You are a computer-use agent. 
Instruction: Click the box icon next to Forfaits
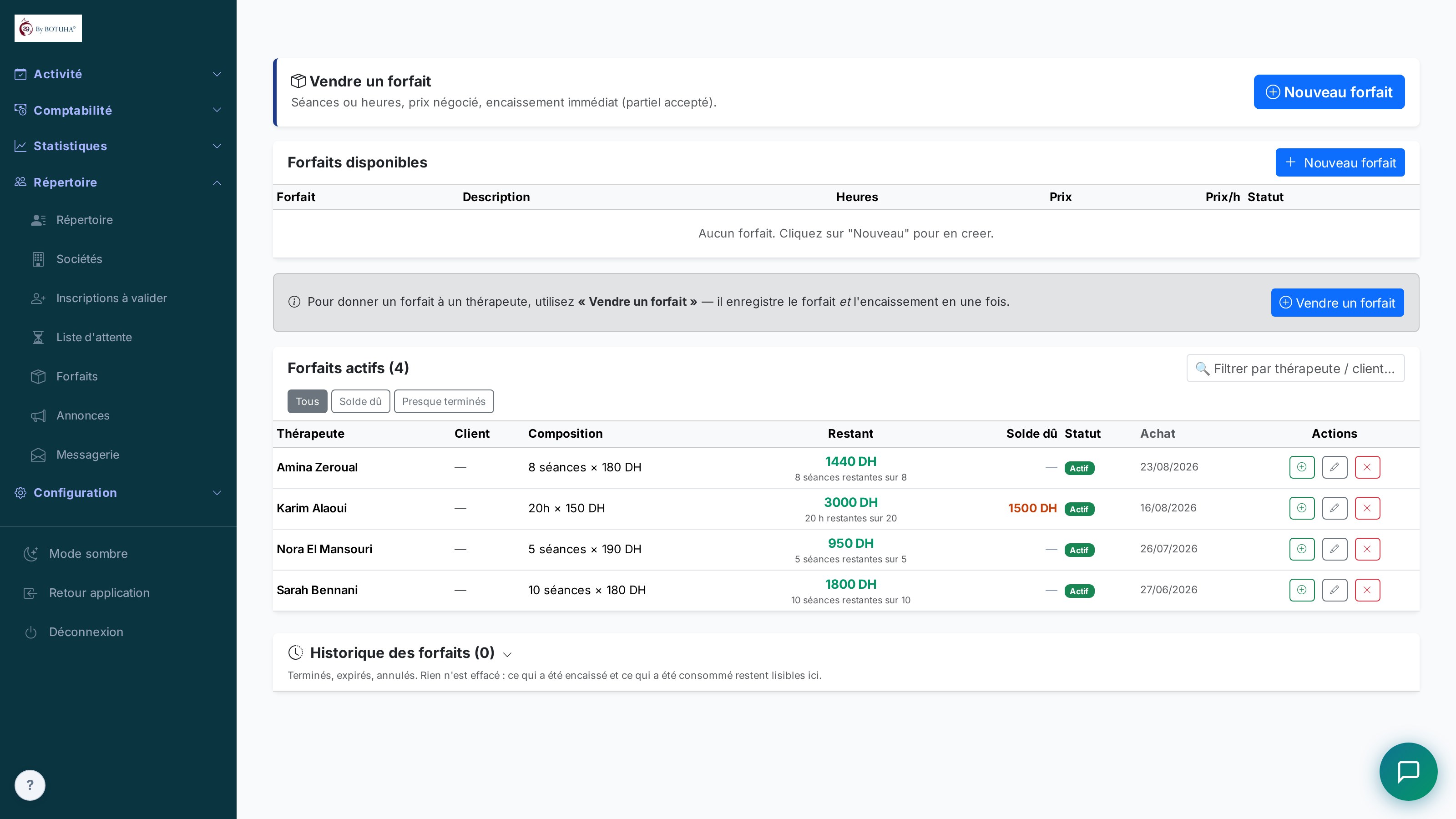click(x=38, y=376)
